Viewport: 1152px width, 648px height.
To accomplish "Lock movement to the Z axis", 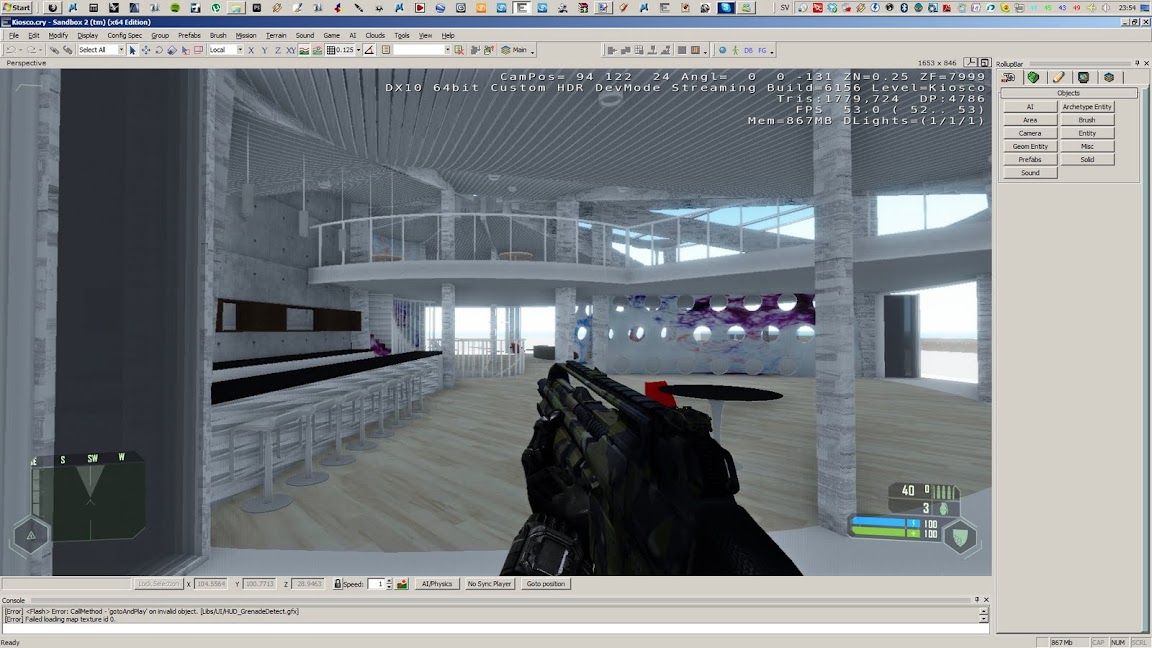I will click(278, 50).
